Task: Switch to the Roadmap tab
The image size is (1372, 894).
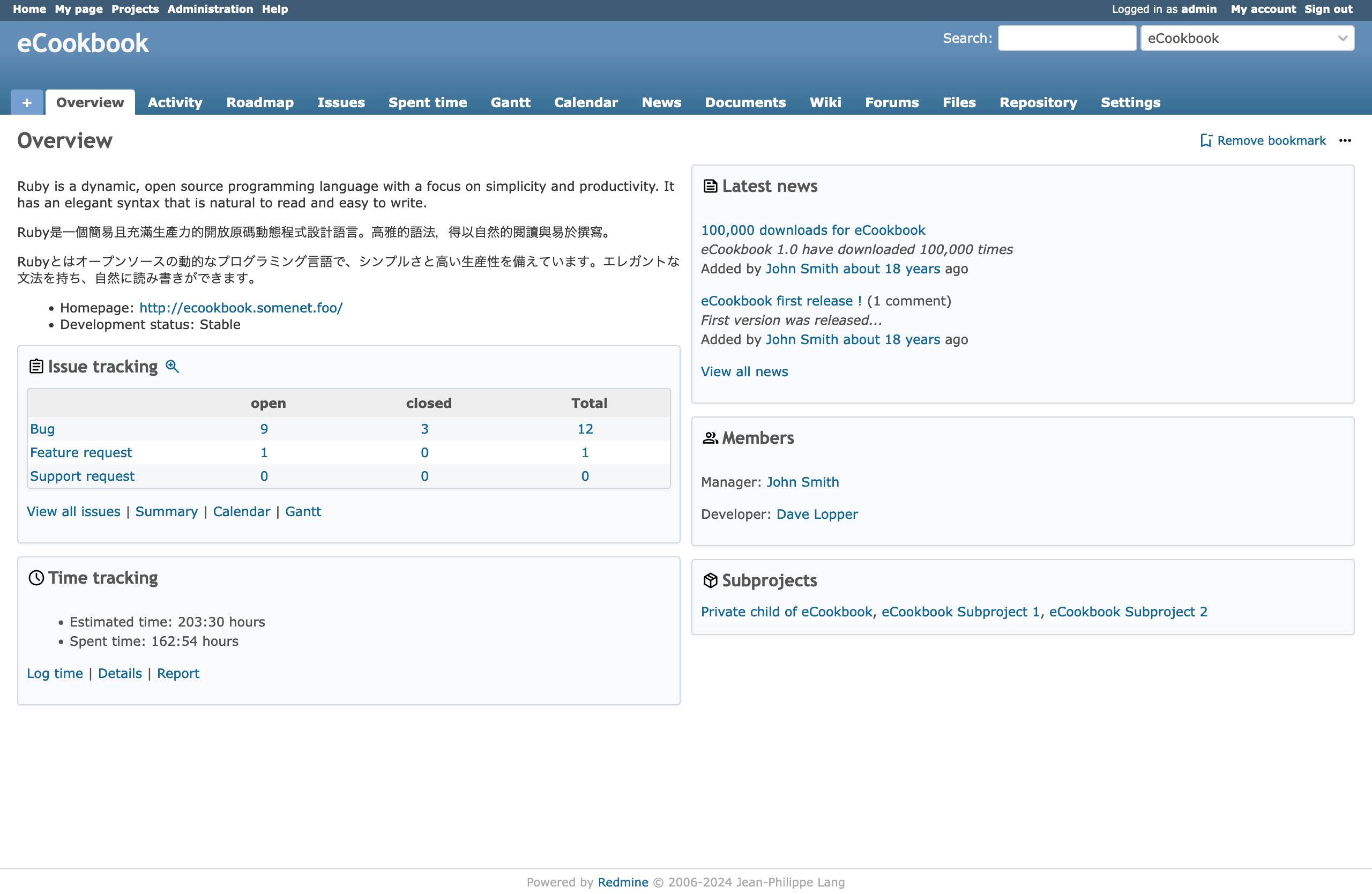Action: pos(260,102)
